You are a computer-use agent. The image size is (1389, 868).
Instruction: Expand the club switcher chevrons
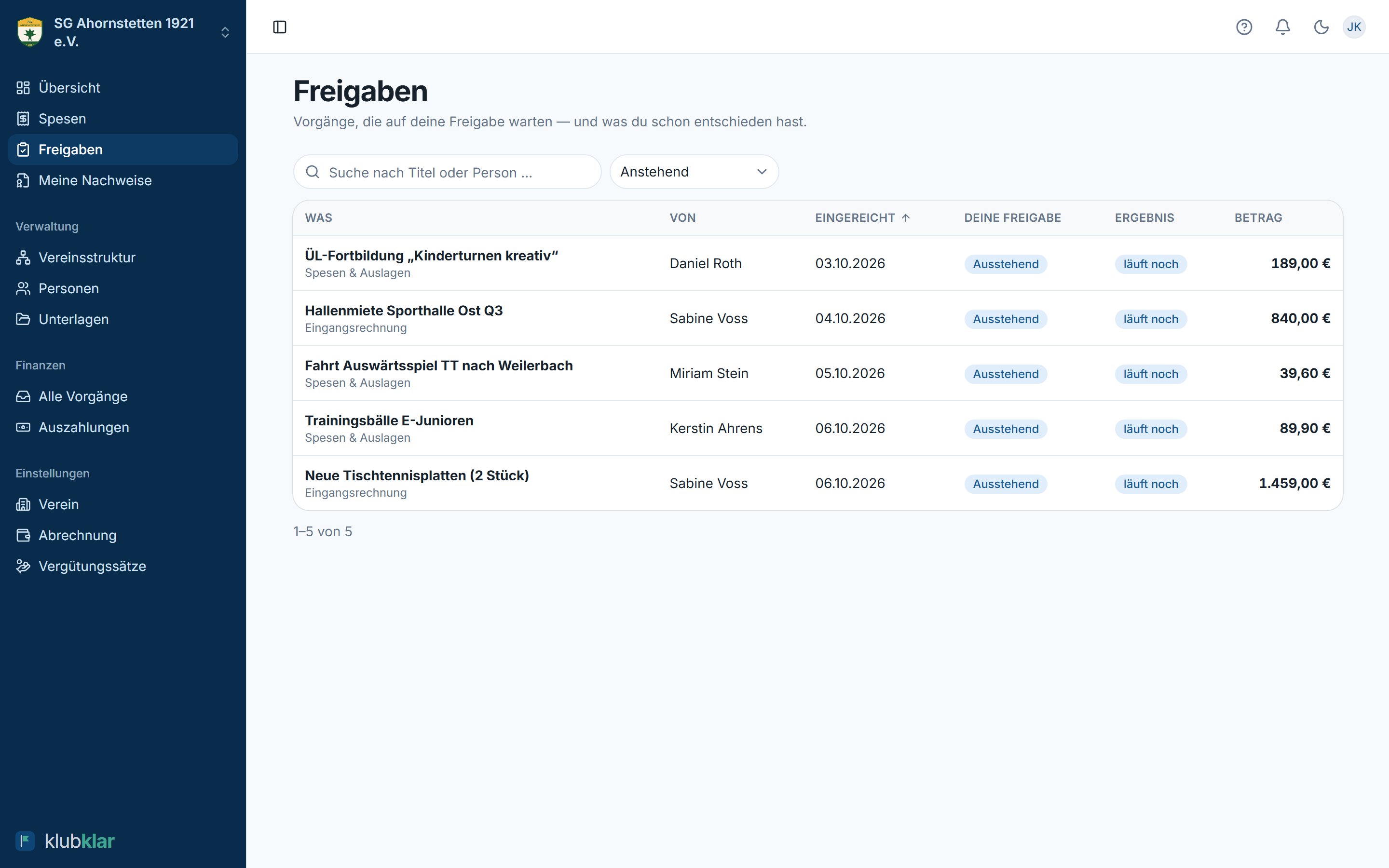225,32
